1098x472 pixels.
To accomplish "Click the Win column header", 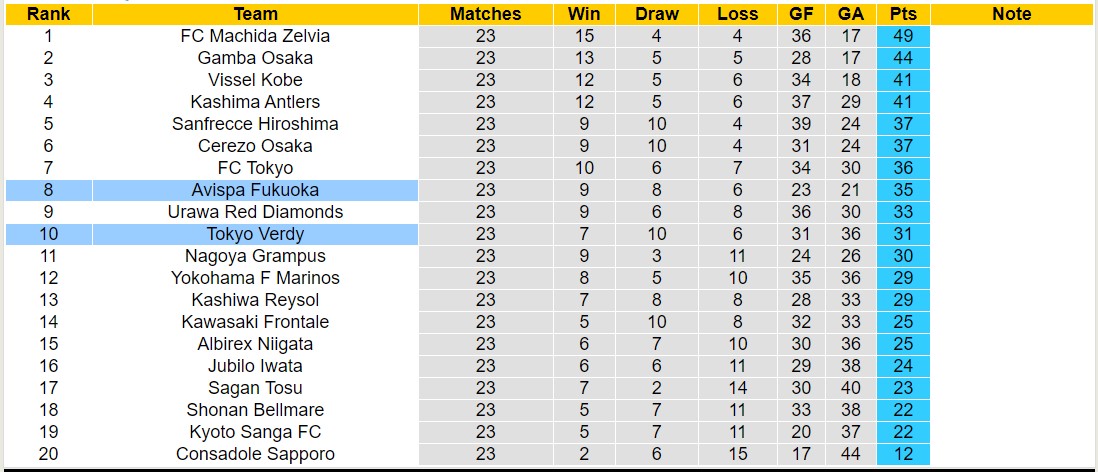I will pos(584,14).
